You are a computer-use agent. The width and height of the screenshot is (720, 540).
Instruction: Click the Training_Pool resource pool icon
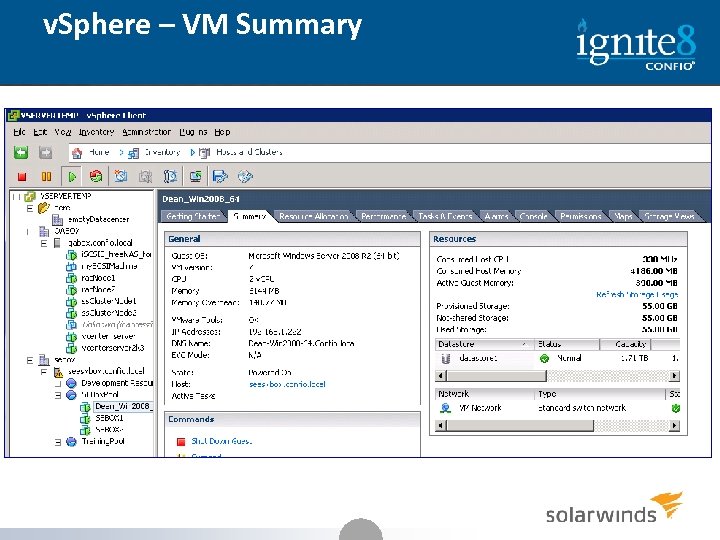[x=71, y=442]
